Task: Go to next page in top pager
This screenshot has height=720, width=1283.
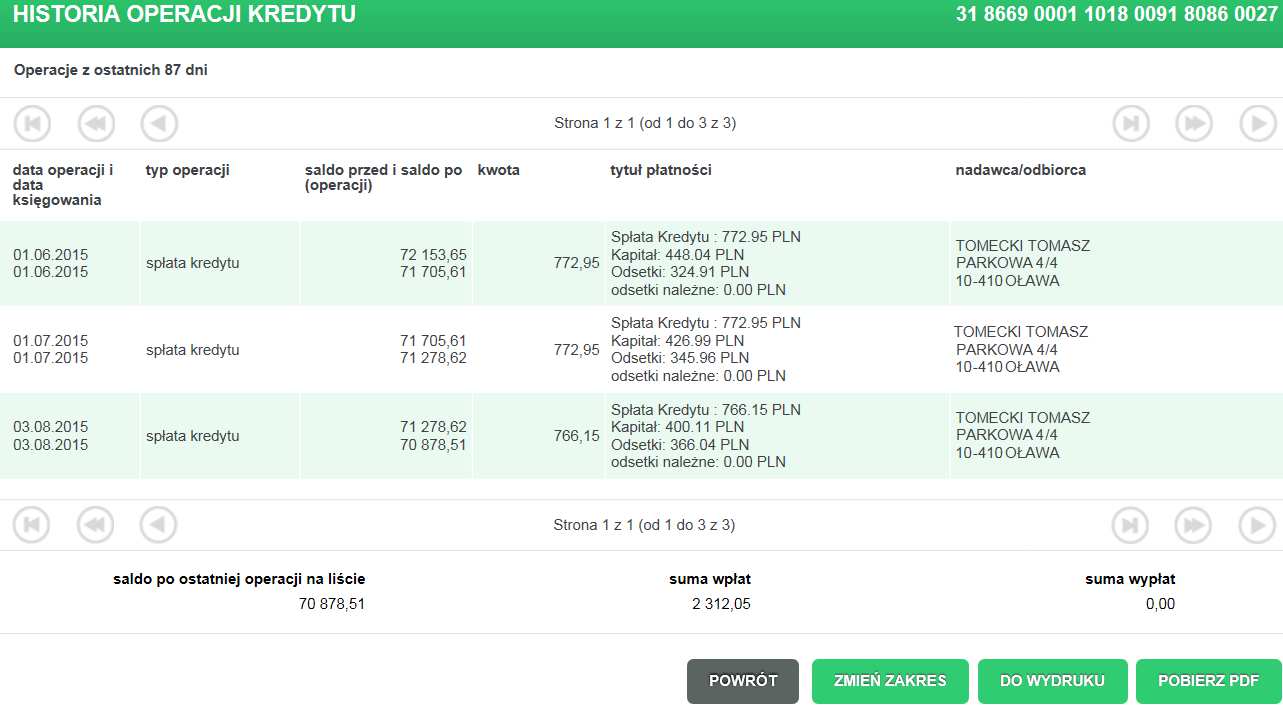Action: 1258,124
